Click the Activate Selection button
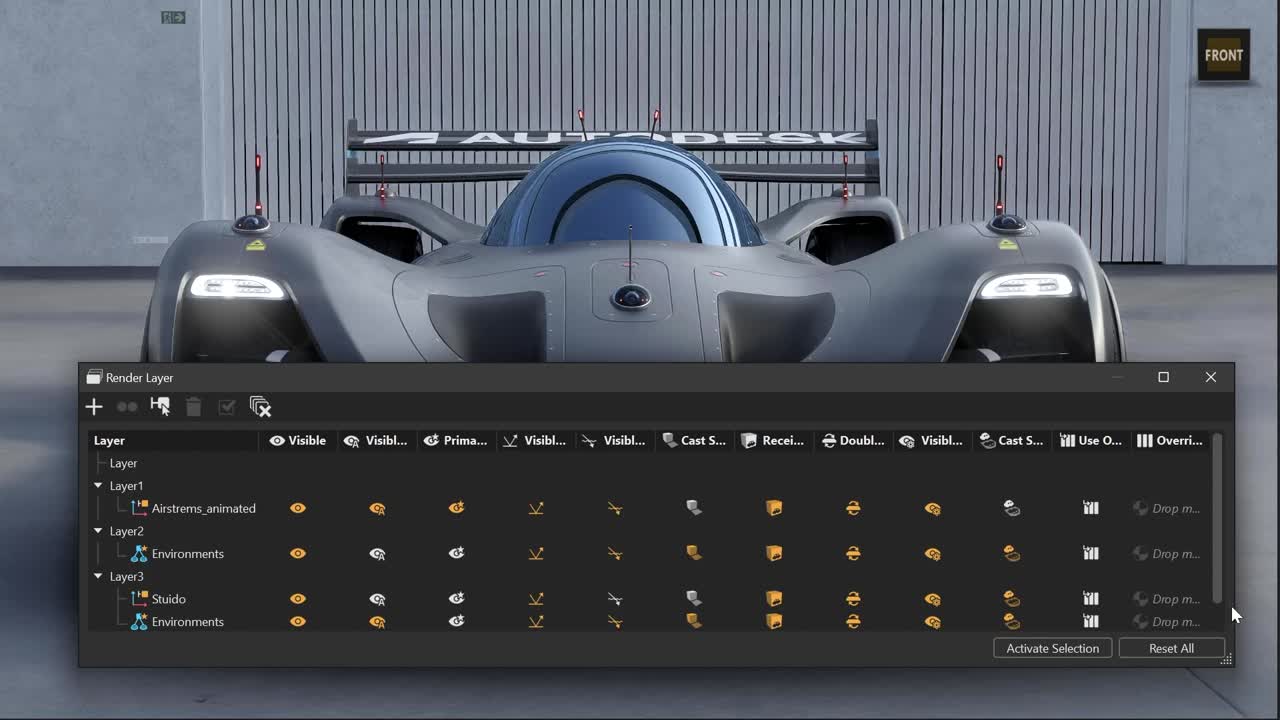This screenshot has height=720, width=1280. coord(1052,648)
